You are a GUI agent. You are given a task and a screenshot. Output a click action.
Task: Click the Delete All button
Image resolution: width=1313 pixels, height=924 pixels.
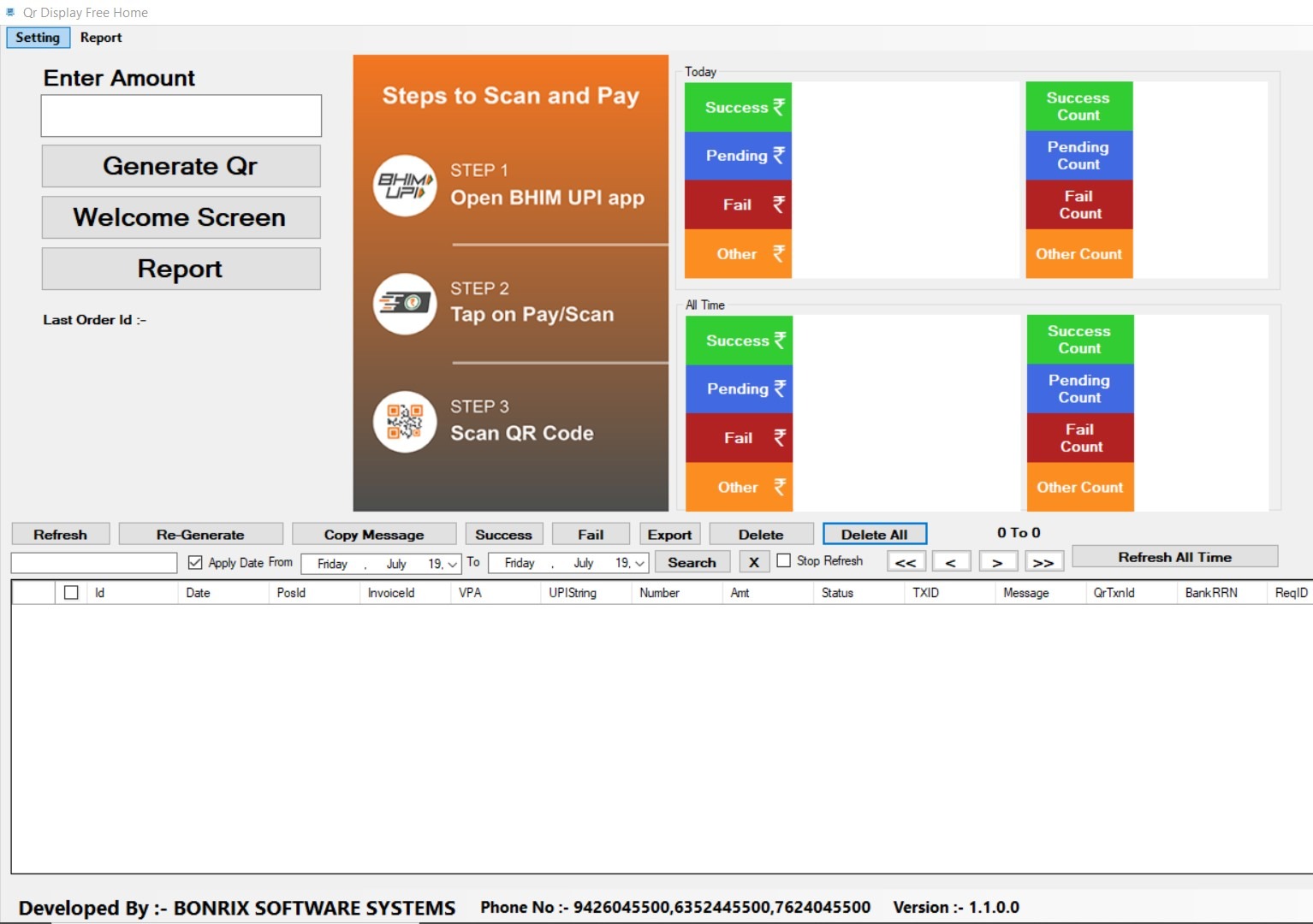(x=874, y=534)
